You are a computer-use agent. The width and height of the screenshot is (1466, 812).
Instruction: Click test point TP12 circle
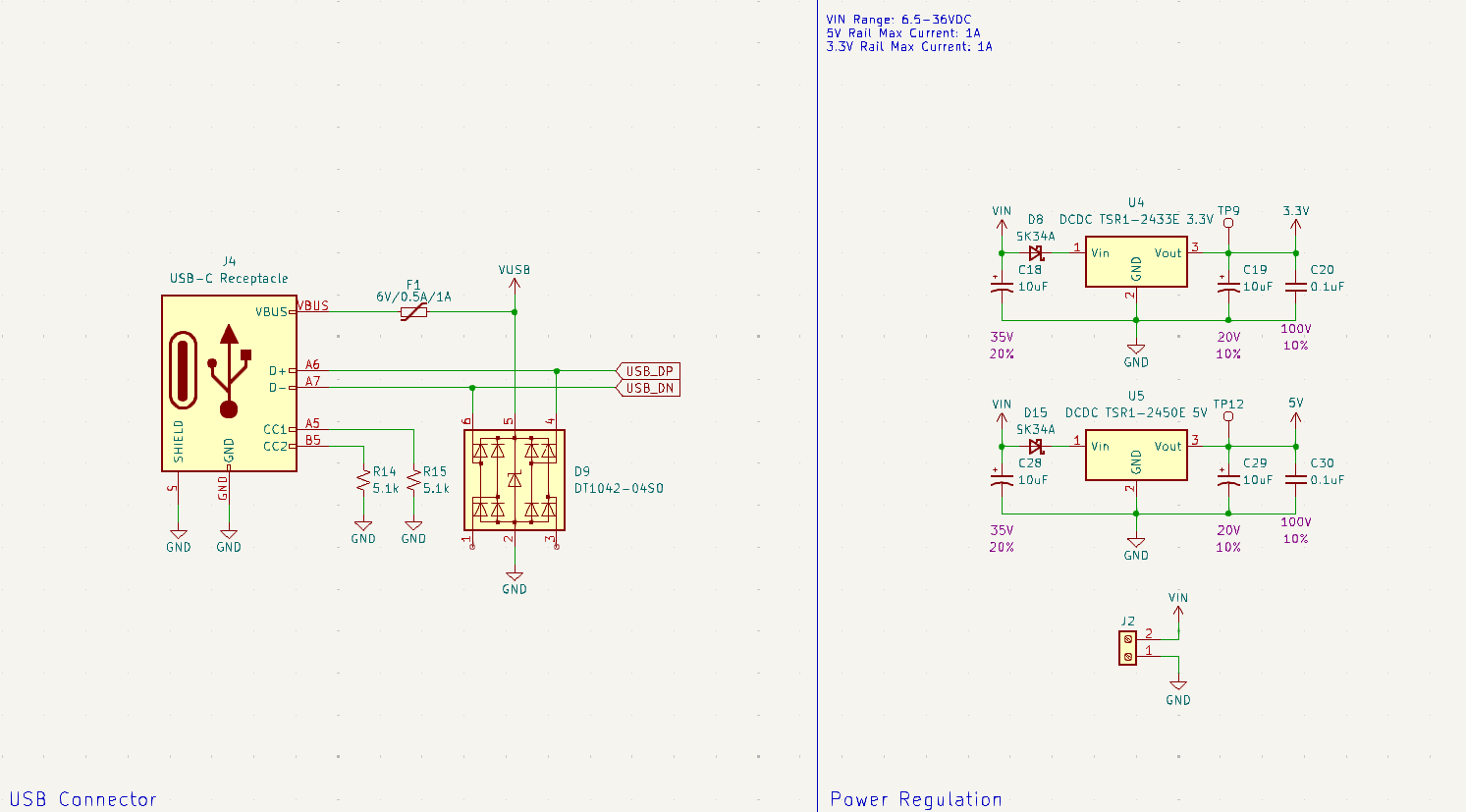click(x=1228, y=416)
